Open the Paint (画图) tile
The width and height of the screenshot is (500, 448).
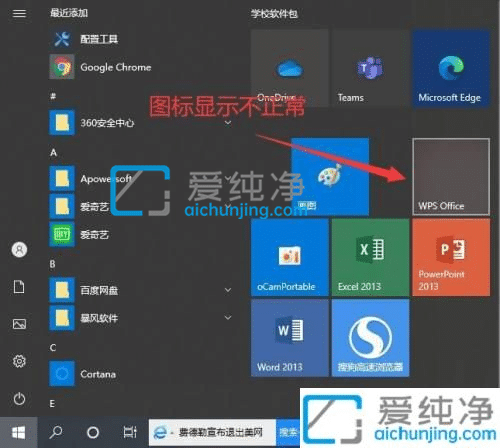click(330, 177)
